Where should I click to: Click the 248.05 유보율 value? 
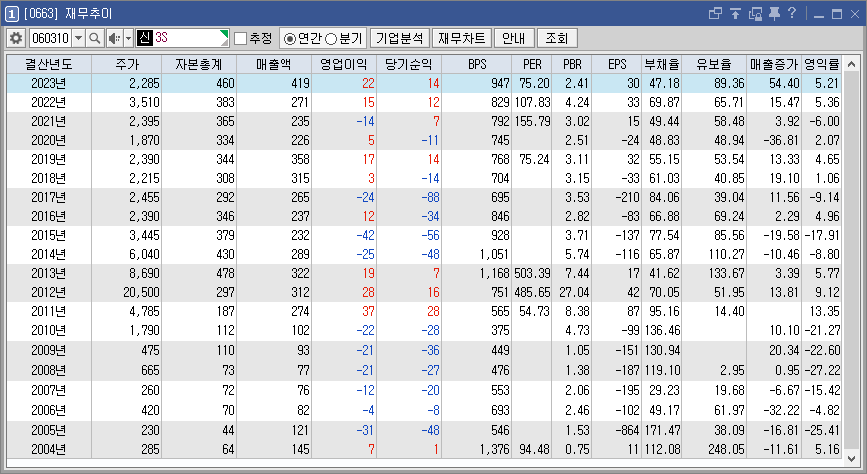click(x=726, y=450)
